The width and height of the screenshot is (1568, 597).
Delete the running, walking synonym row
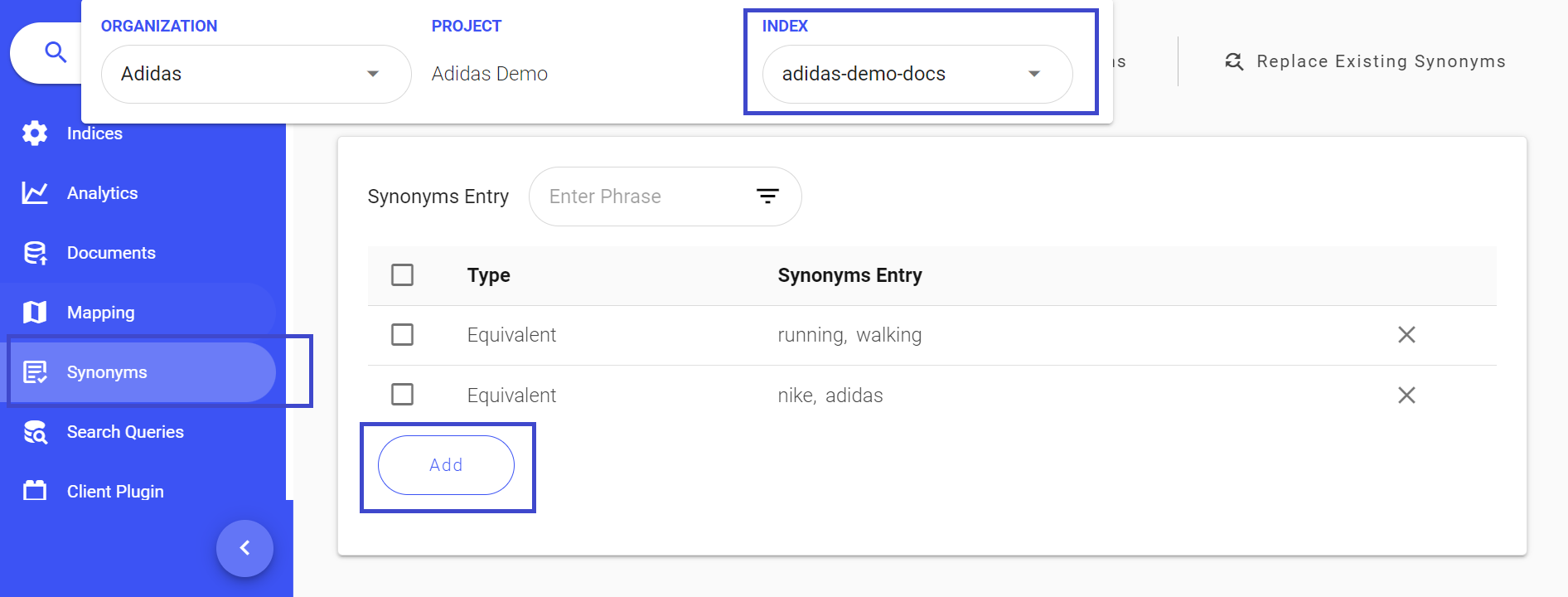(x=1406, y=335)
